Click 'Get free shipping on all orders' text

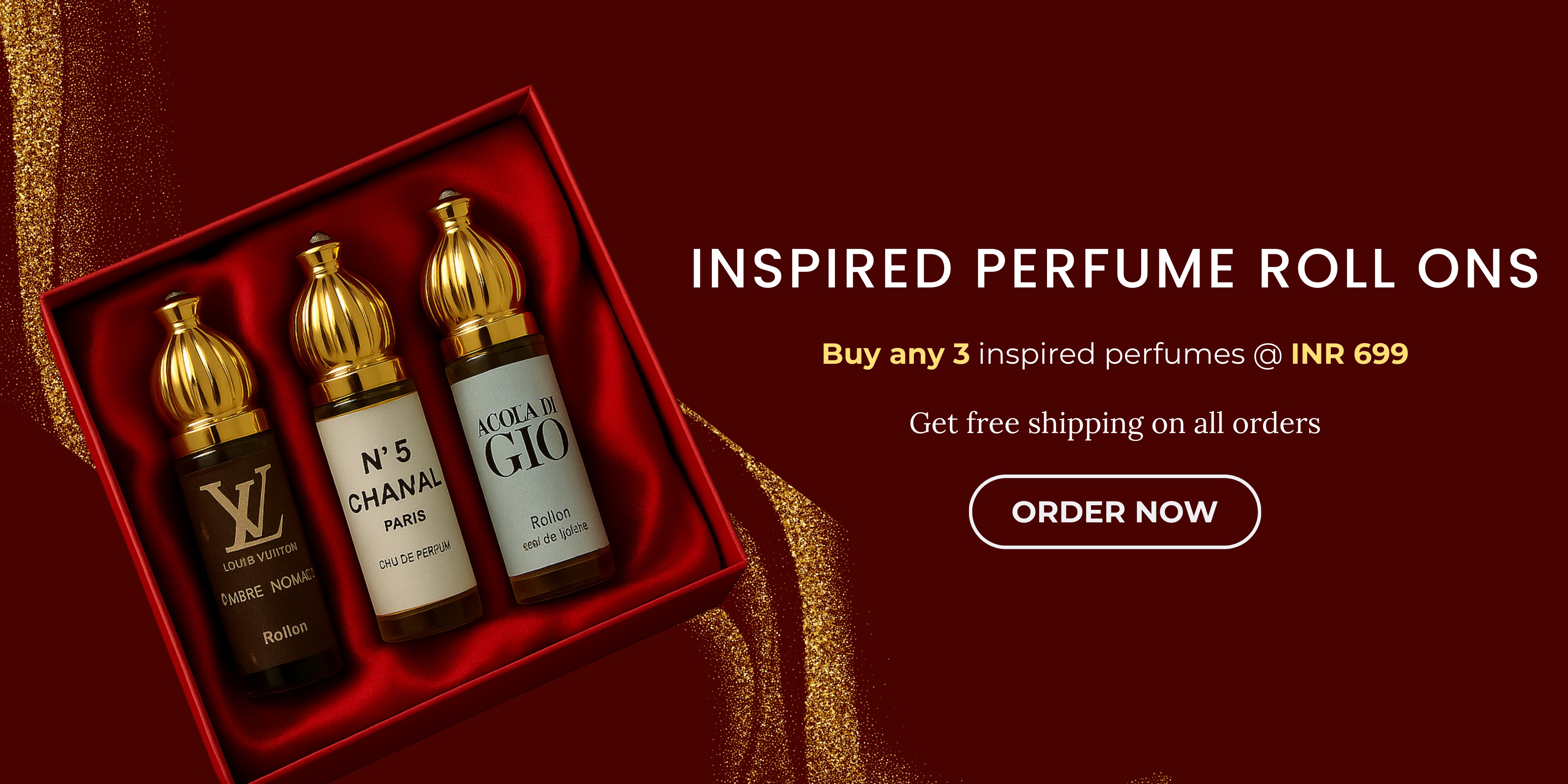point(1115,424)
